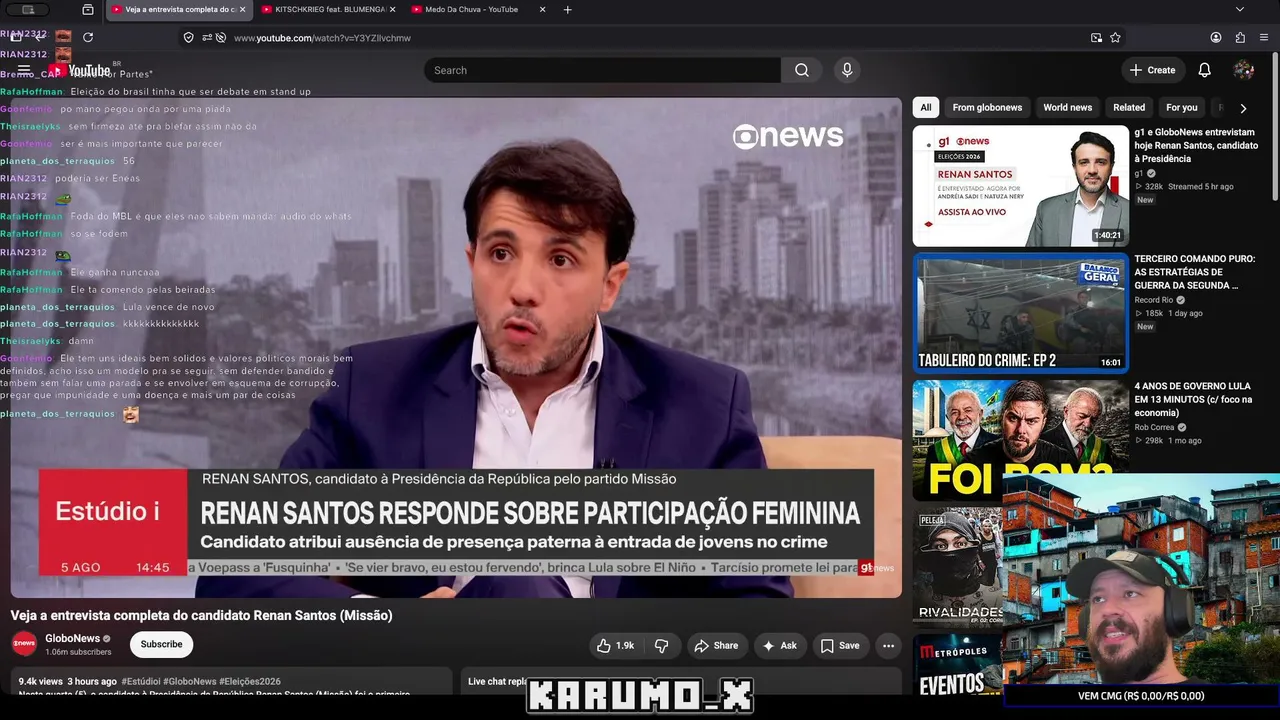The height and width of the screenshot is (720, 1280).
Task: Open the browser account profile icon
Action: click(1216, 37)
